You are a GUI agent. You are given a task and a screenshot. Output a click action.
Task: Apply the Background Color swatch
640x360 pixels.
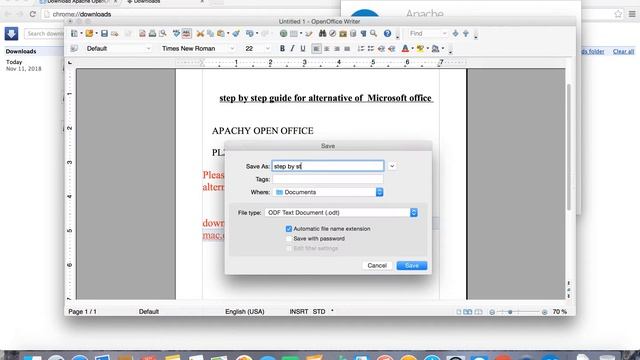click(x=436, y=49)
